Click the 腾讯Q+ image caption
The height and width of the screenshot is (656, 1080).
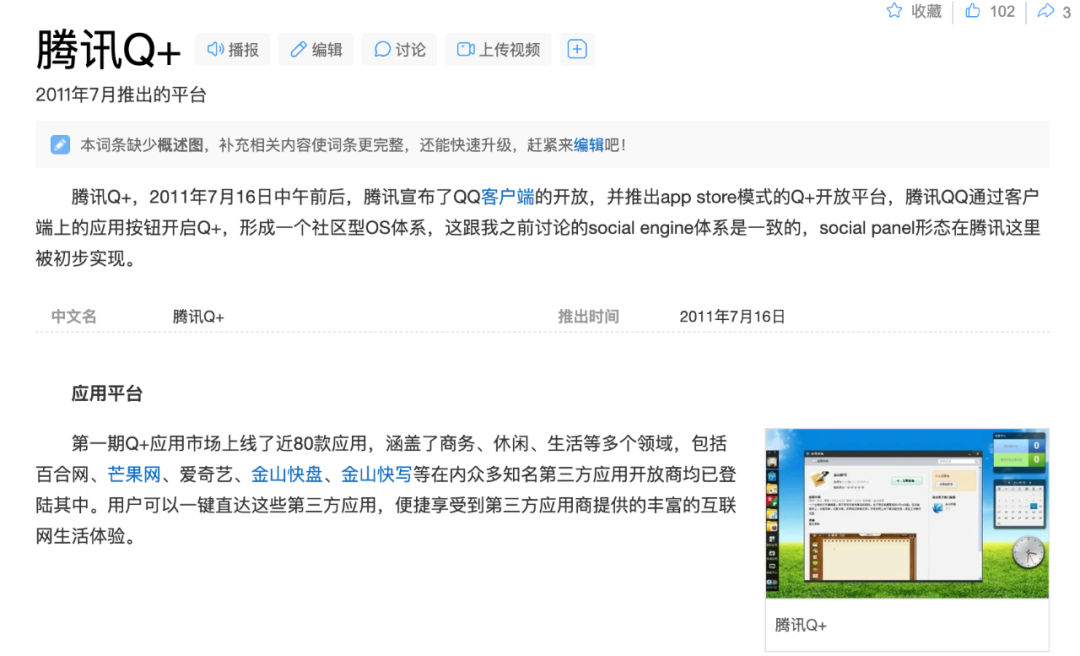click(800, 625)
